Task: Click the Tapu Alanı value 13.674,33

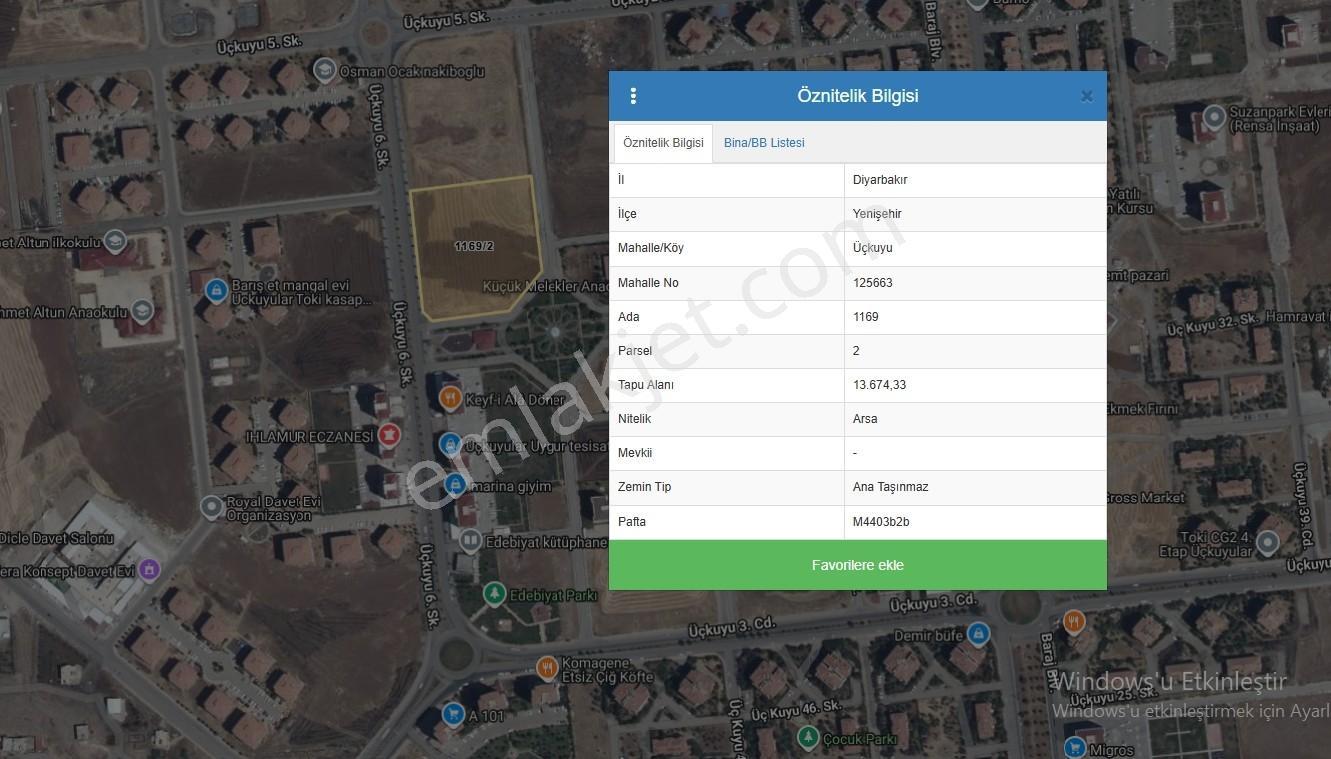Action: [x=879, y=385]
